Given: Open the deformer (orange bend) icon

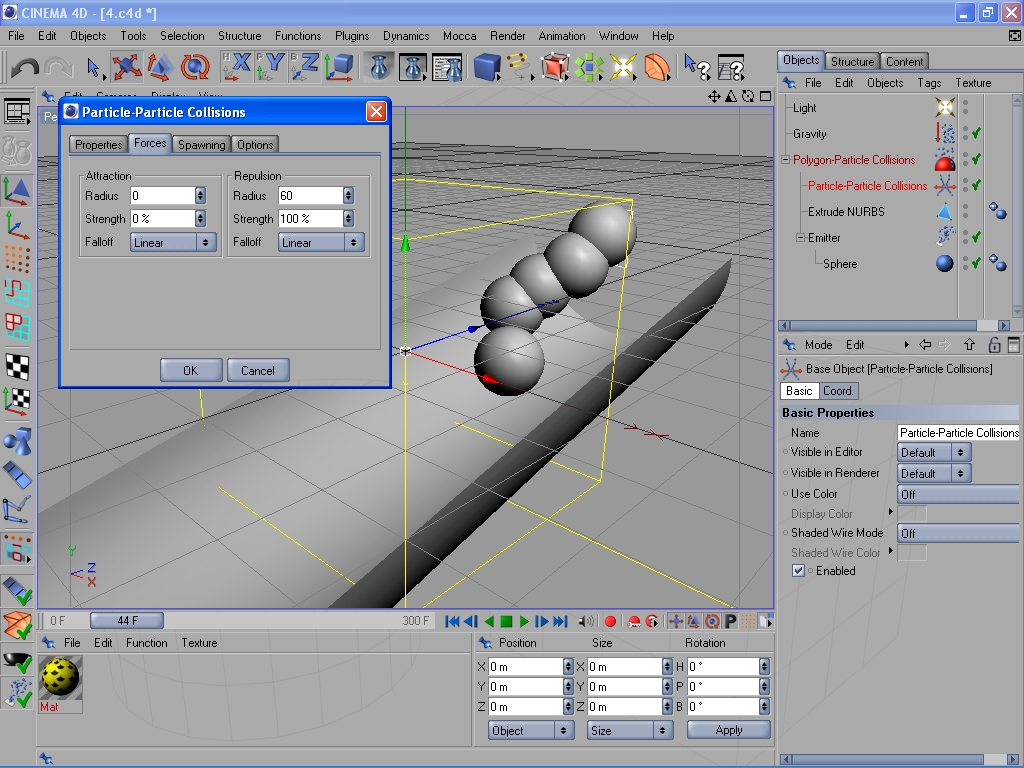Looking at the screenshot, I should (x=657, y=67).
